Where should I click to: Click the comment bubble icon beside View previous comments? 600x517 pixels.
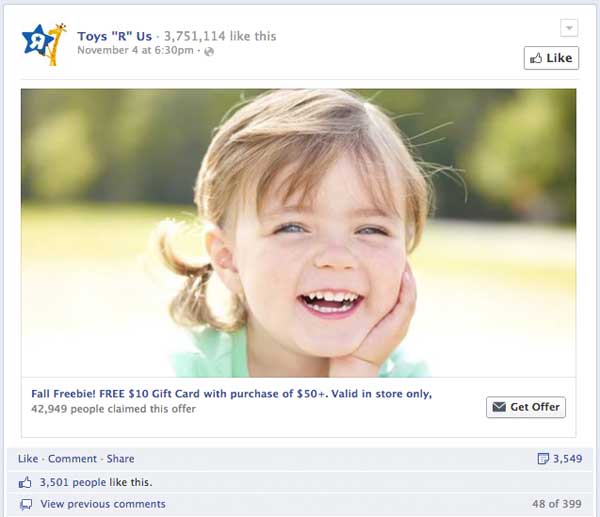tap(26, 505)
